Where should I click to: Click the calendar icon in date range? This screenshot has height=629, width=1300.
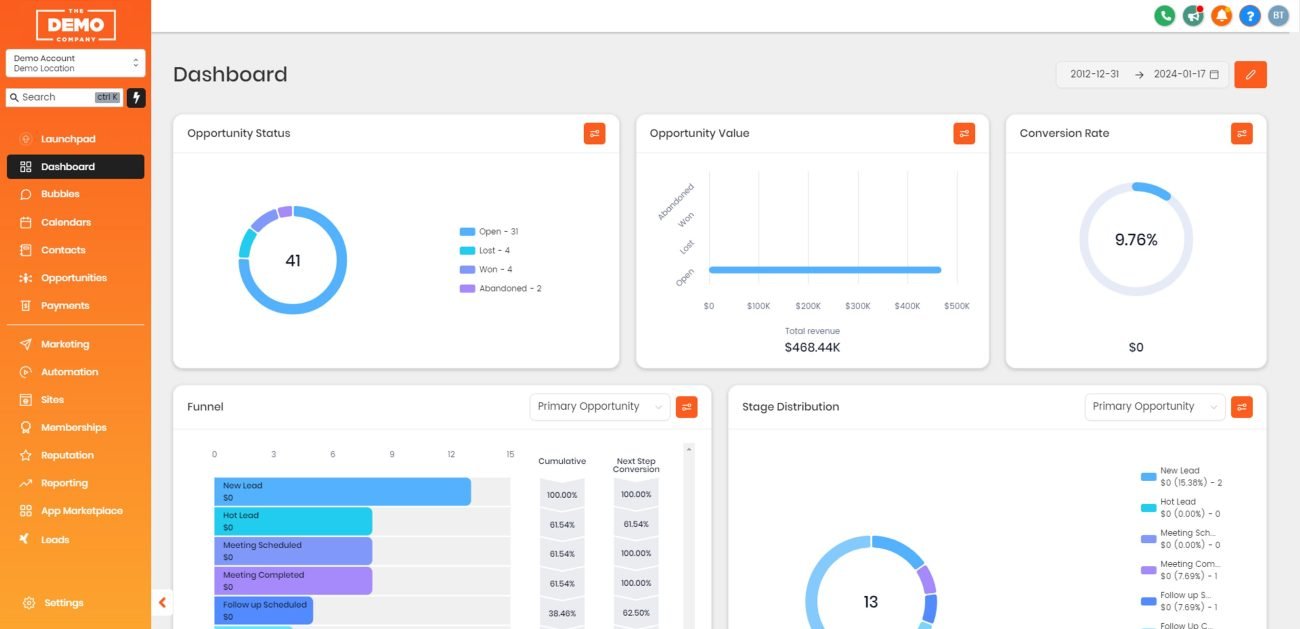(1214, 74)
